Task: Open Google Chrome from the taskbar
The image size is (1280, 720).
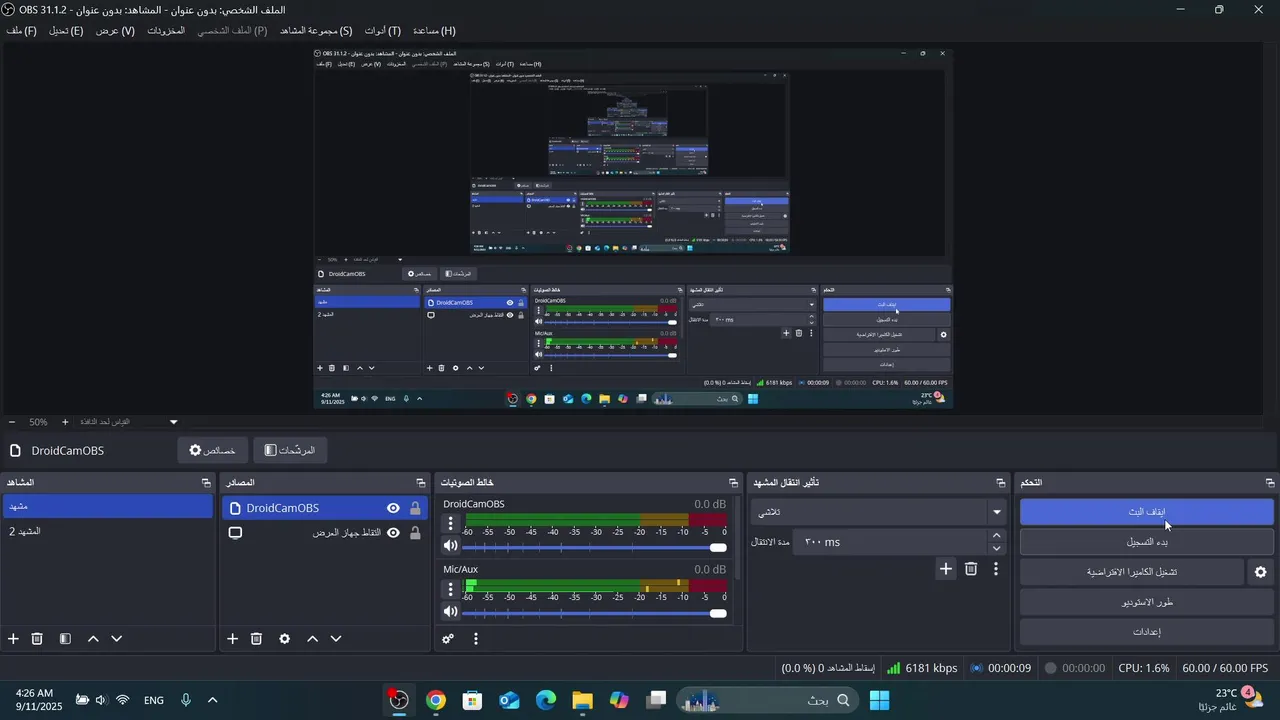Action: 436,700
